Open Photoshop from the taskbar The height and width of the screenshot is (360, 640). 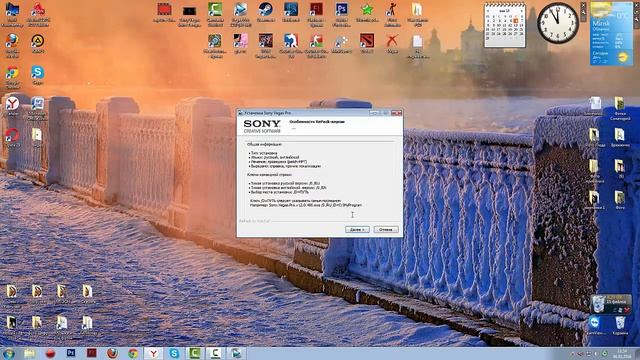[x=71, y=353]
